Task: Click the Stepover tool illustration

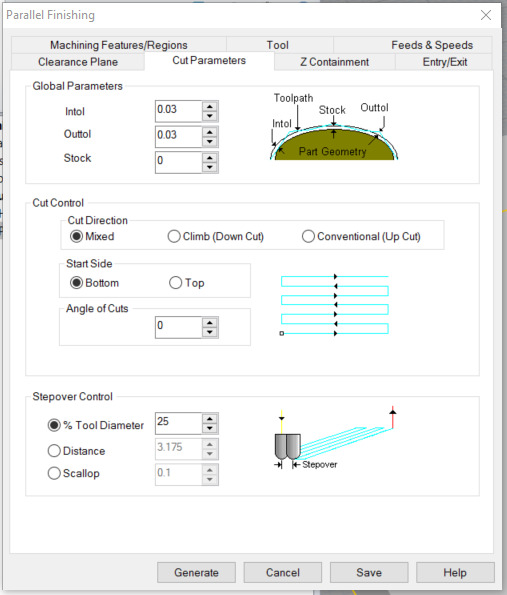Action: (335, 438)
